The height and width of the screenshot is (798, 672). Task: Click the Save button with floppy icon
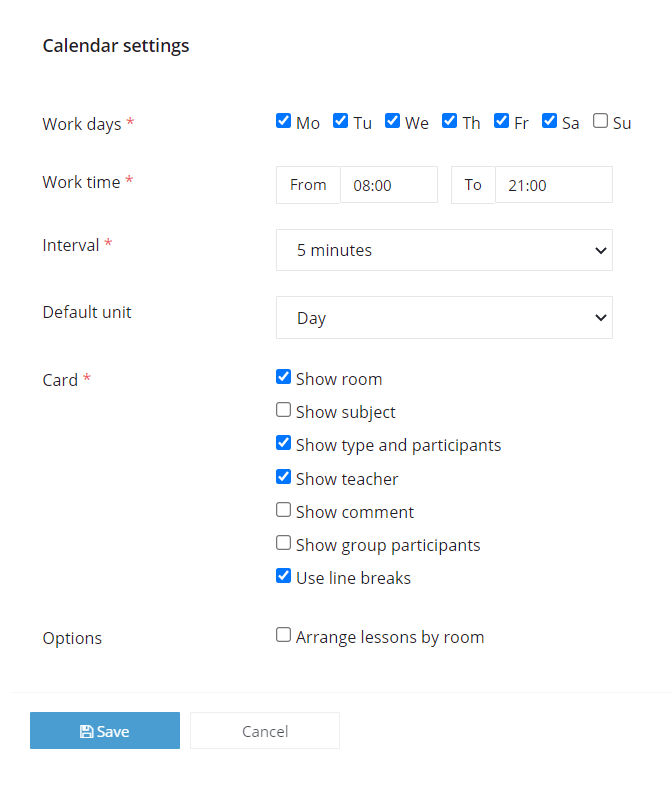pyautogui.click(x=105, y=730)
